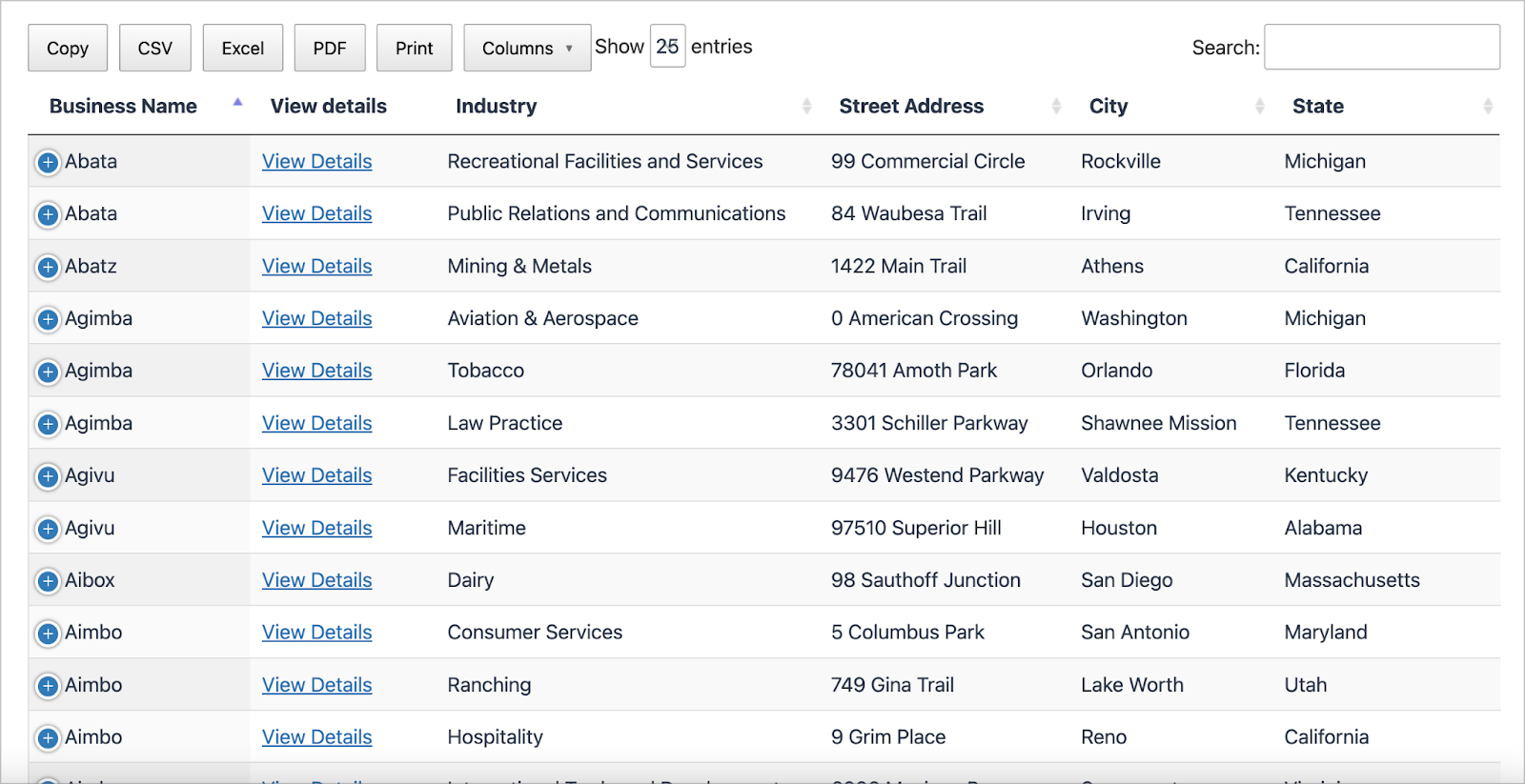Select the Houston city cell
1525x784 pixels.
(x=1119, y=528)
